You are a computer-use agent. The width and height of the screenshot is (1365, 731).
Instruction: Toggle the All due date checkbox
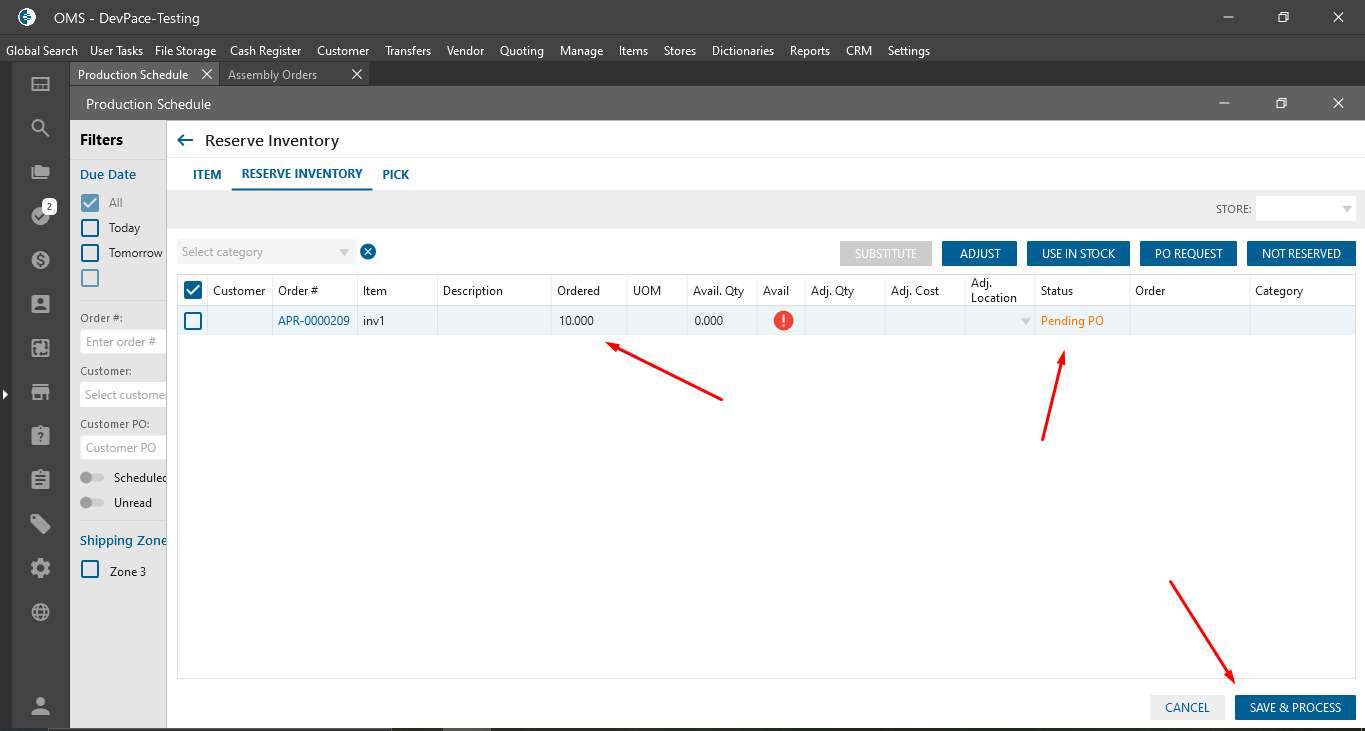(90, 202)
